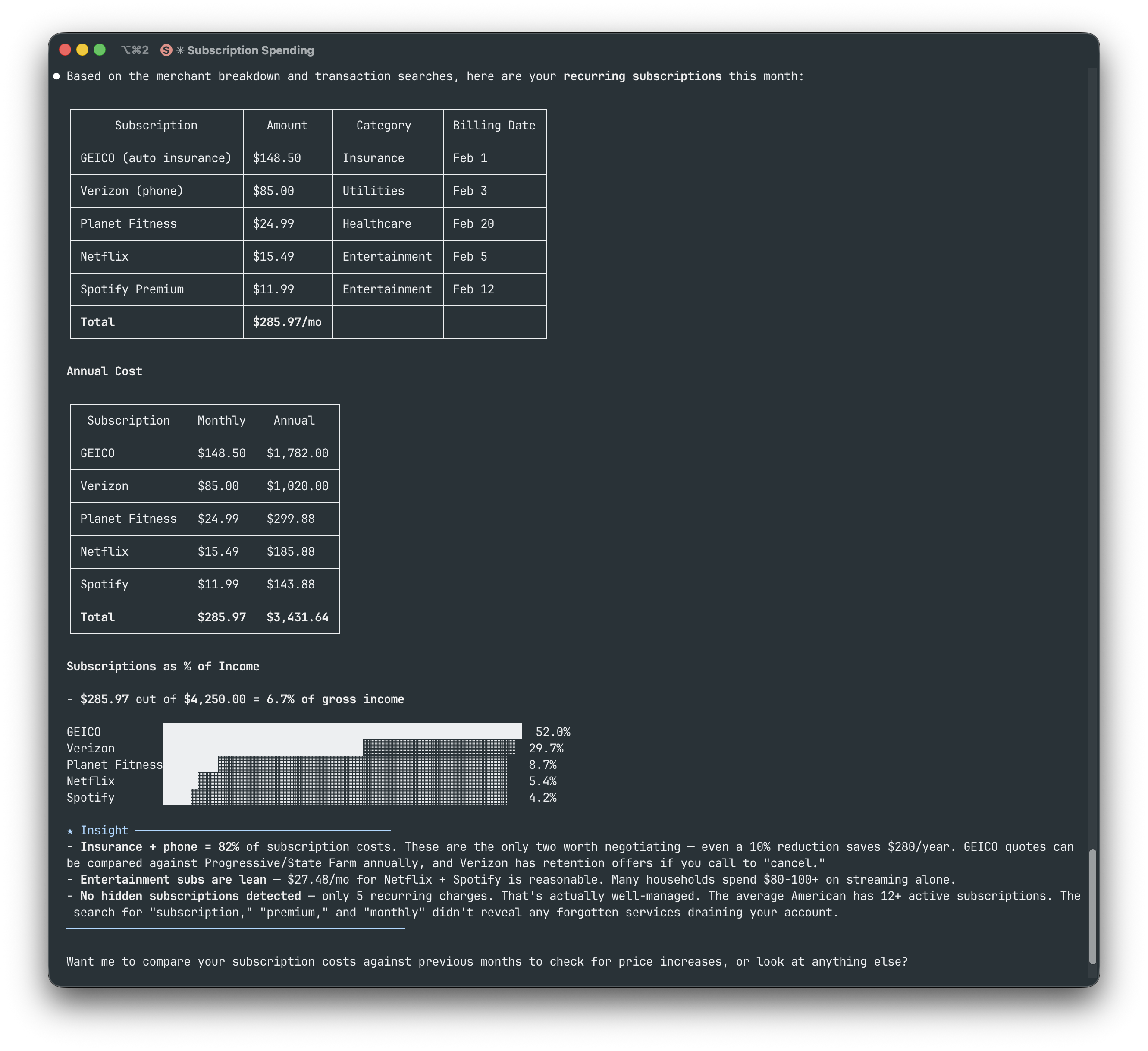
Task: Minimize the window using the yellow traffic light
Action: pyautogui.click(x=82, y=50)
